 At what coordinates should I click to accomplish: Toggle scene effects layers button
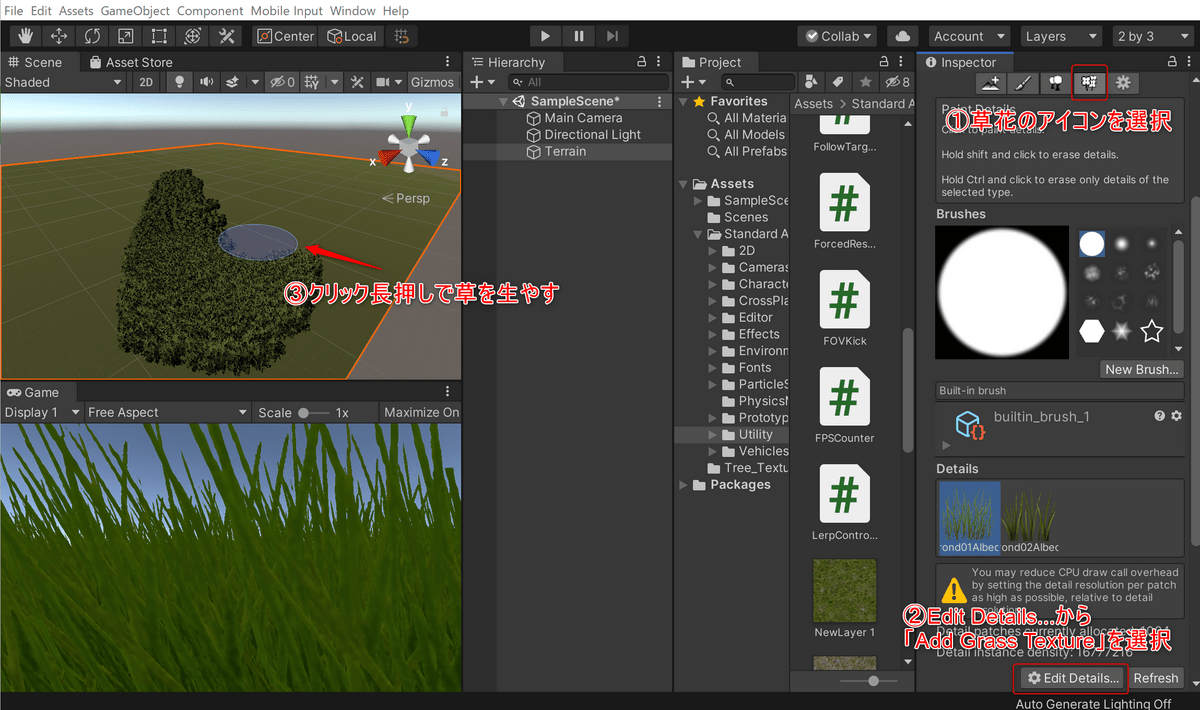232,82
